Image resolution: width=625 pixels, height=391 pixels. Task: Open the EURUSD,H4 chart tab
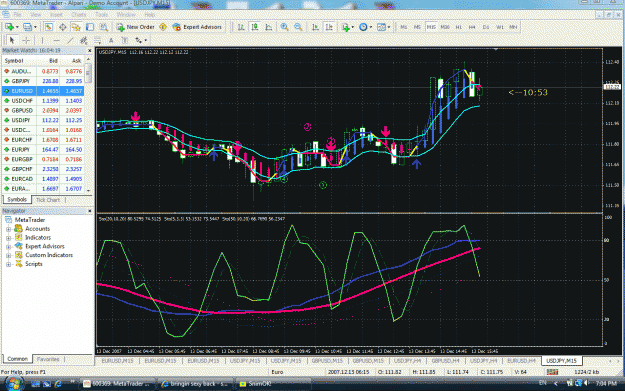pos(521,361)
